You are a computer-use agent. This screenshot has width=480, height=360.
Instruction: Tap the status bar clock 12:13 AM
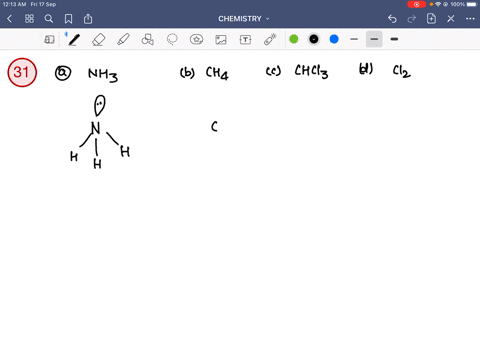14,4
